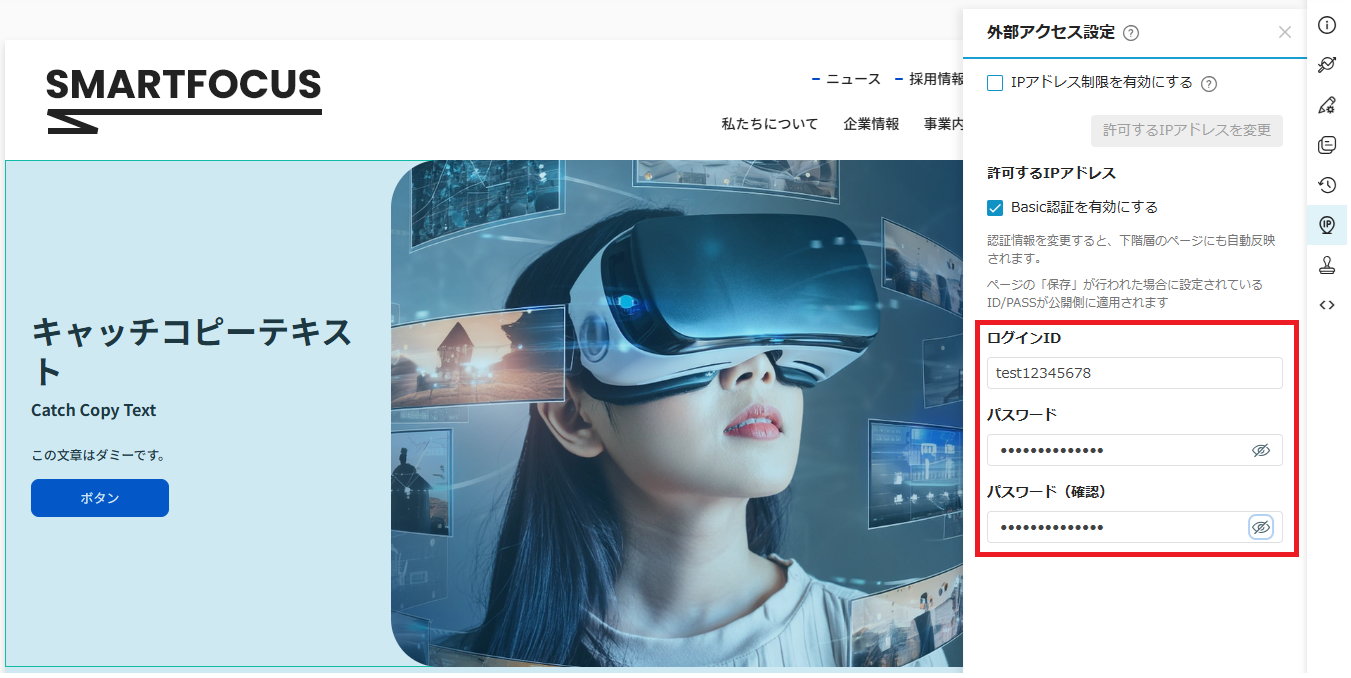1351x678 pixels.
Task: Click the ログインID input field
Action: tap(1135, 373)
